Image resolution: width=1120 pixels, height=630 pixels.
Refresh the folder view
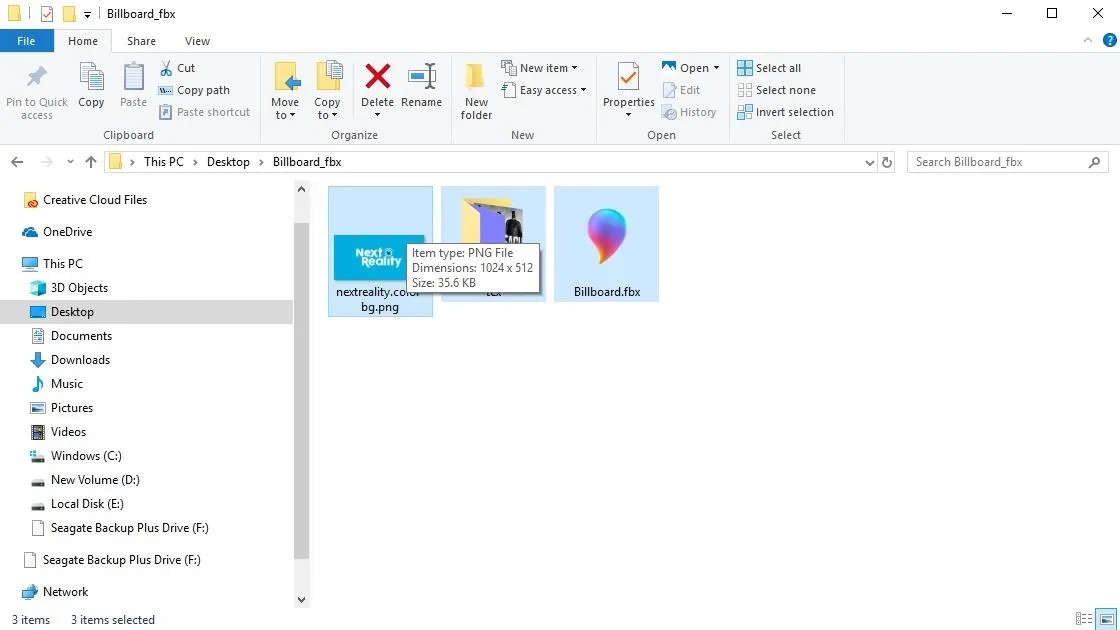[x=887, y=162]
